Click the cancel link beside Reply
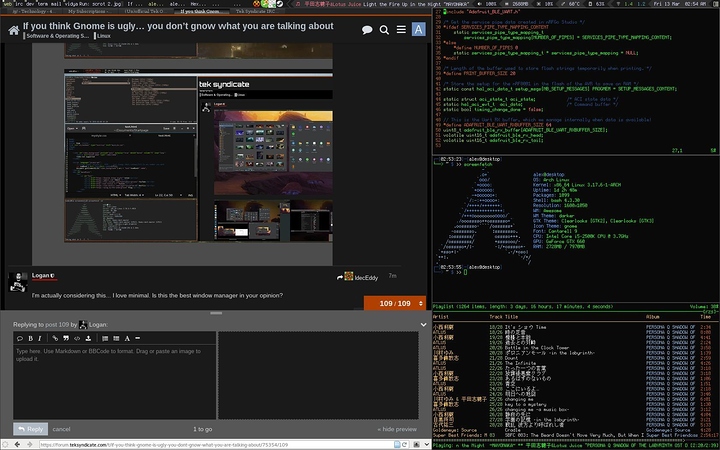The height and width of the screenshot is (450, 720). pyautogui.click(x=61, y=428)
